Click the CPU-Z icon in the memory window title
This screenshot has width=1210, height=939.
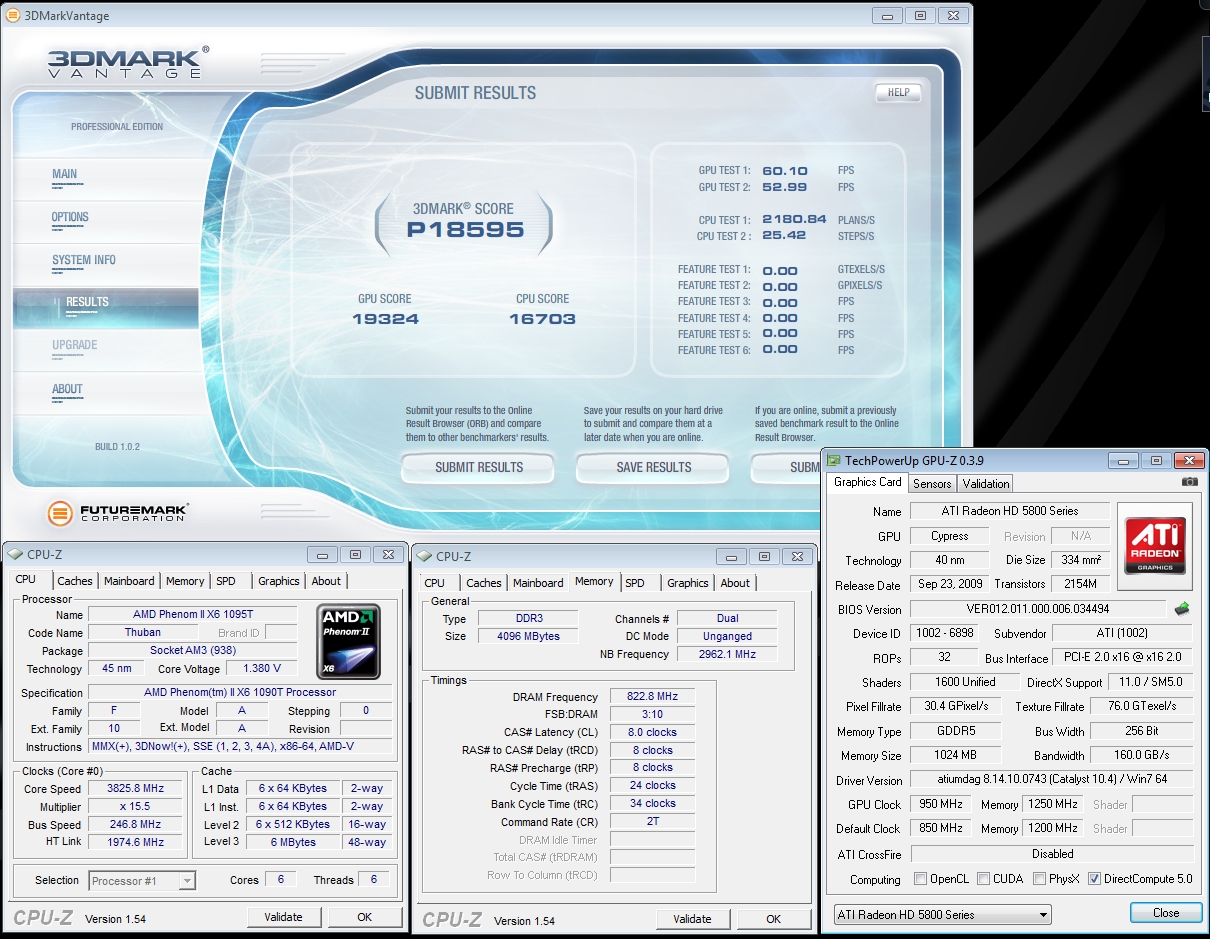coord(424,557)
